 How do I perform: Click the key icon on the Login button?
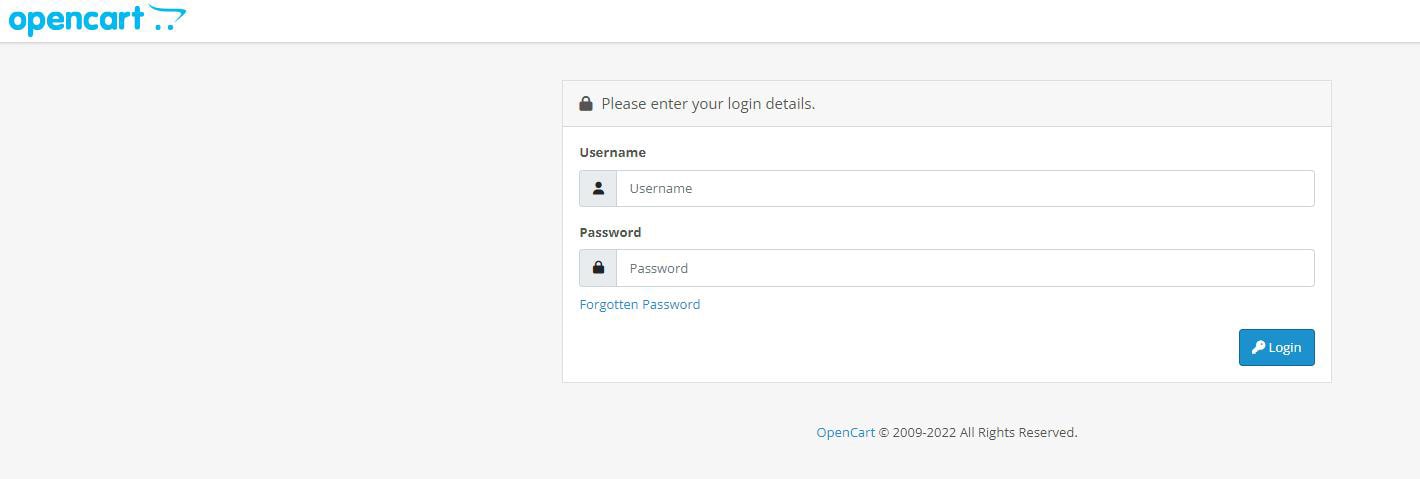point(1258,347)
